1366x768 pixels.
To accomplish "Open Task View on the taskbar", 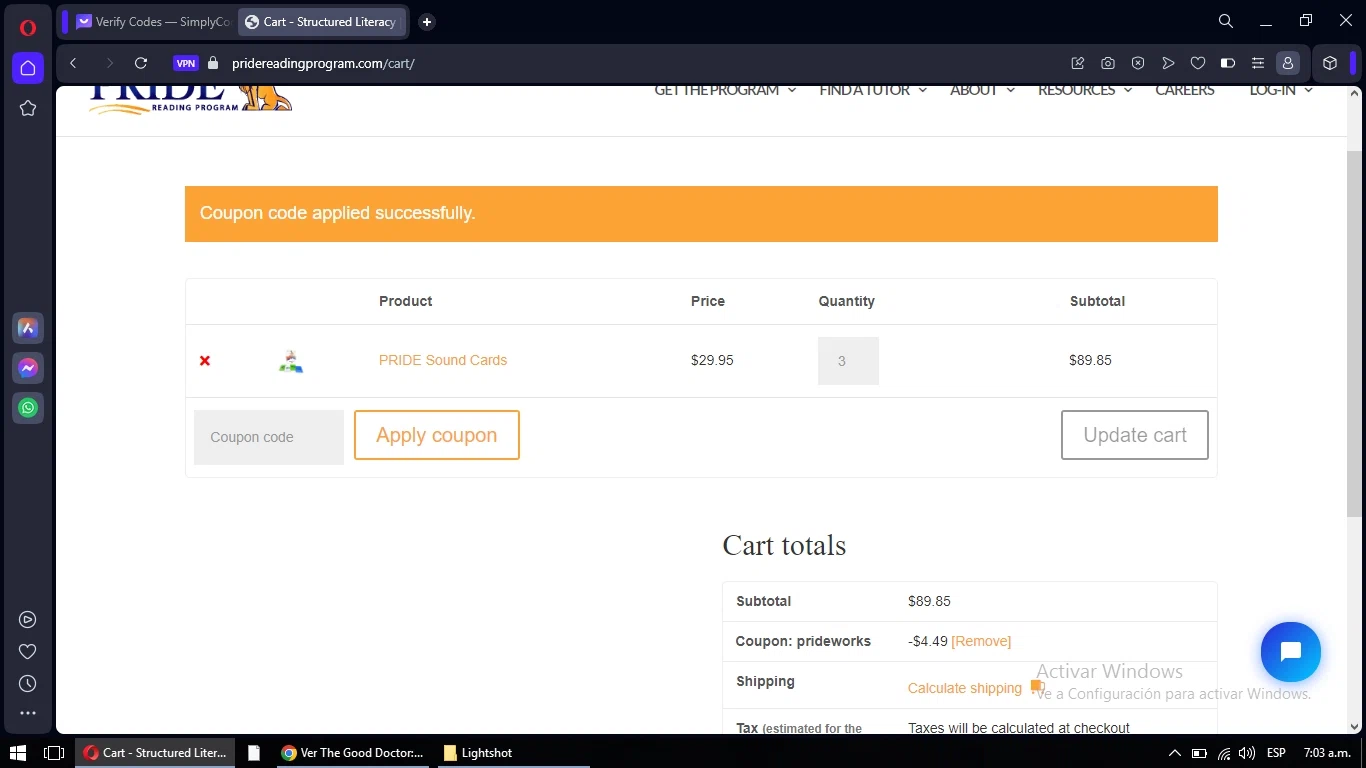I will [x=55, y=753].
